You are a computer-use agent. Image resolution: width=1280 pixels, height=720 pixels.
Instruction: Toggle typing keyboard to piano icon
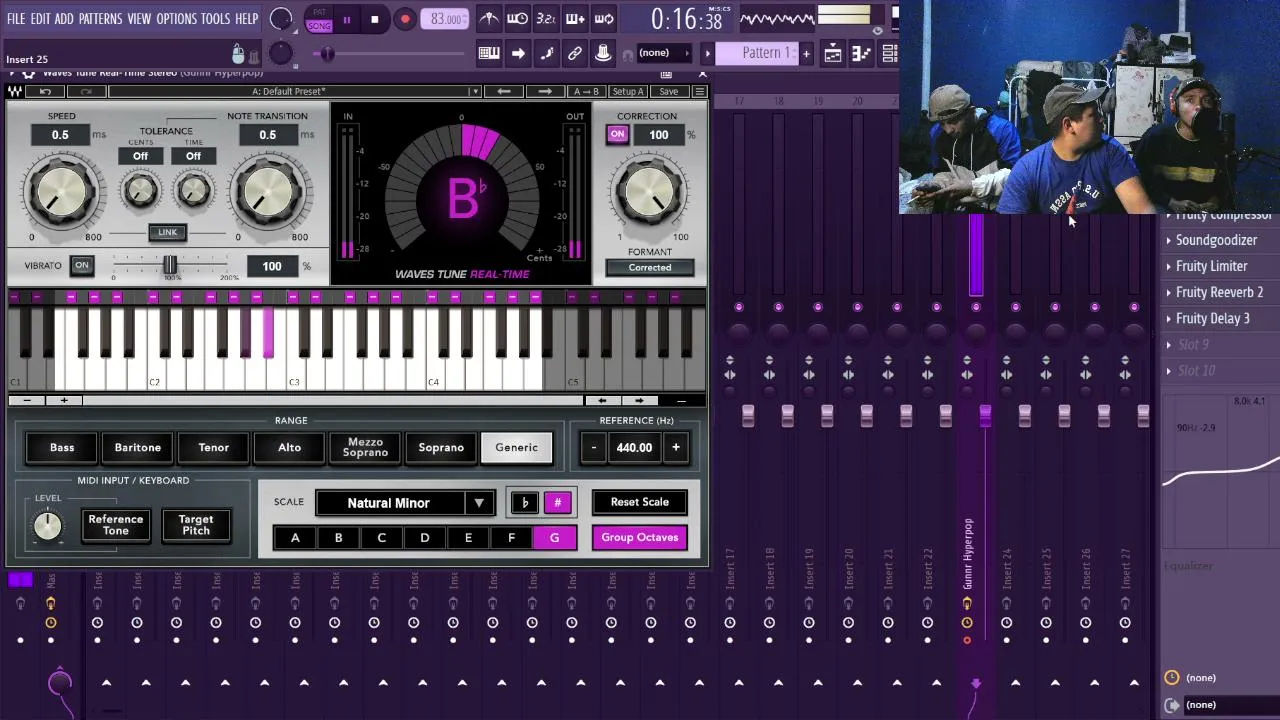[489, 53]
